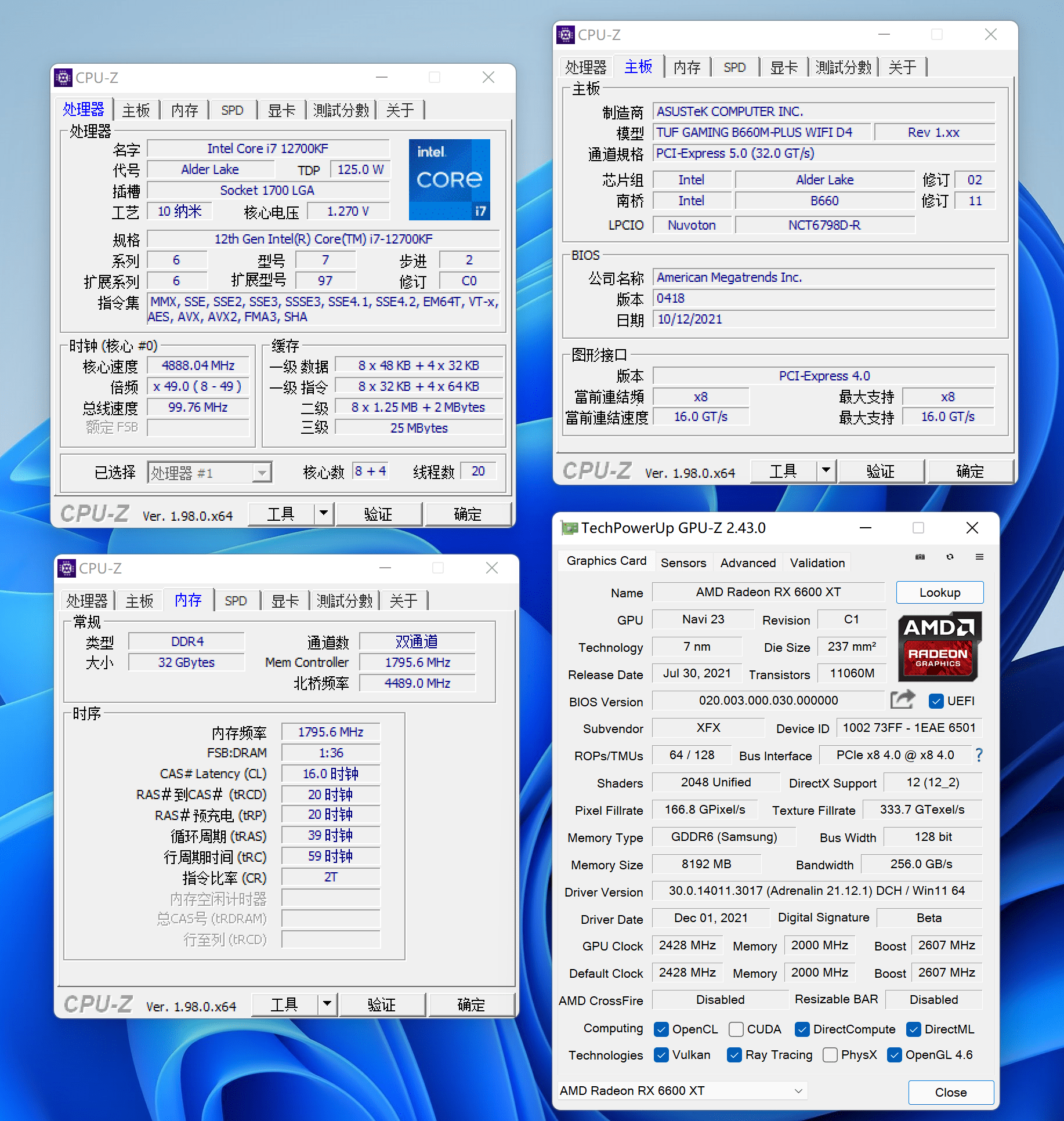This screenshot has height=1121, width=1064.
Task: Click the Intel Core i7 12700KF name field
Action: [x=268, y=148]
